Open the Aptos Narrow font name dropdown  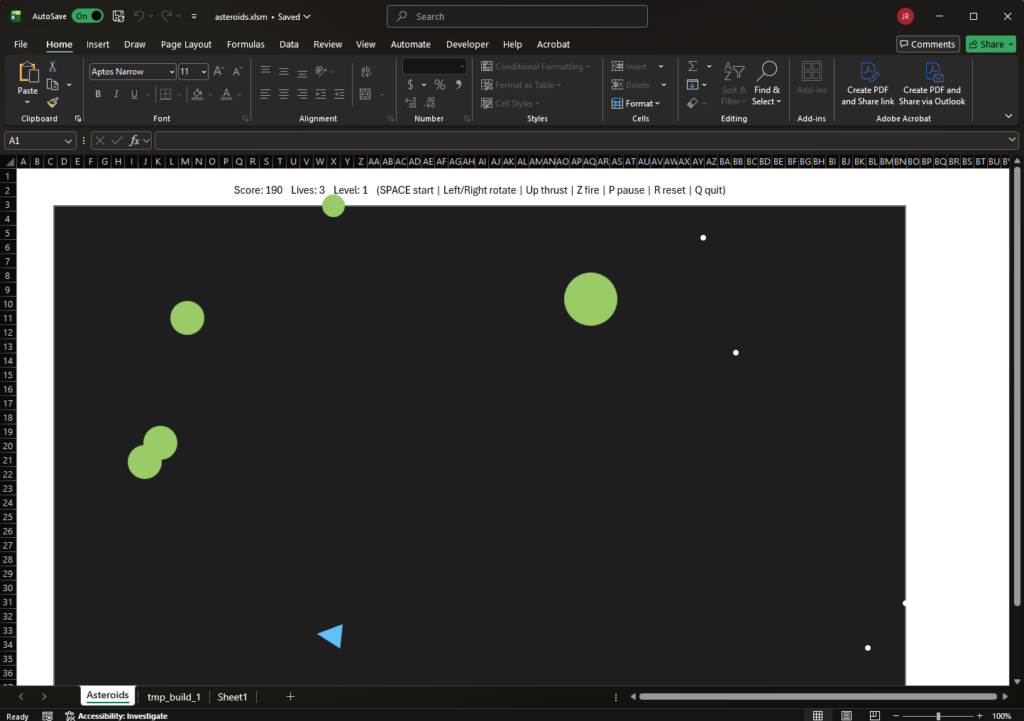point(172,71)
